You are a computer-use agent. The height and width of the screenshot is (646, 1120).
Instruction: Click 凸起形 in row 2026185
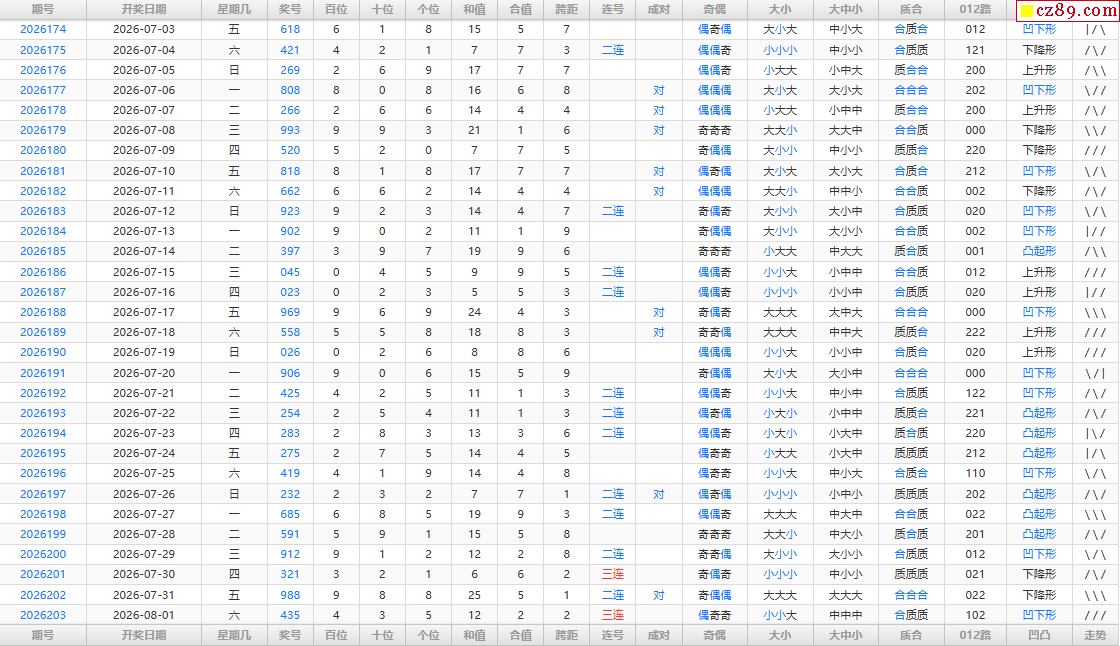coord(1039,251)
